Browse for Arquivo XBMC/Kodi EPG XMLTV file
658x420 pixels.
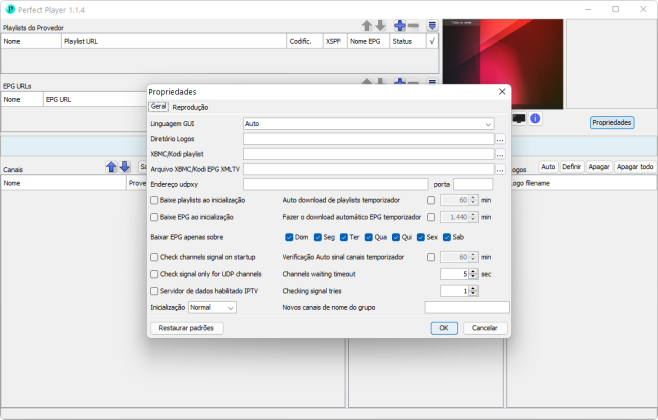[500, 170]
